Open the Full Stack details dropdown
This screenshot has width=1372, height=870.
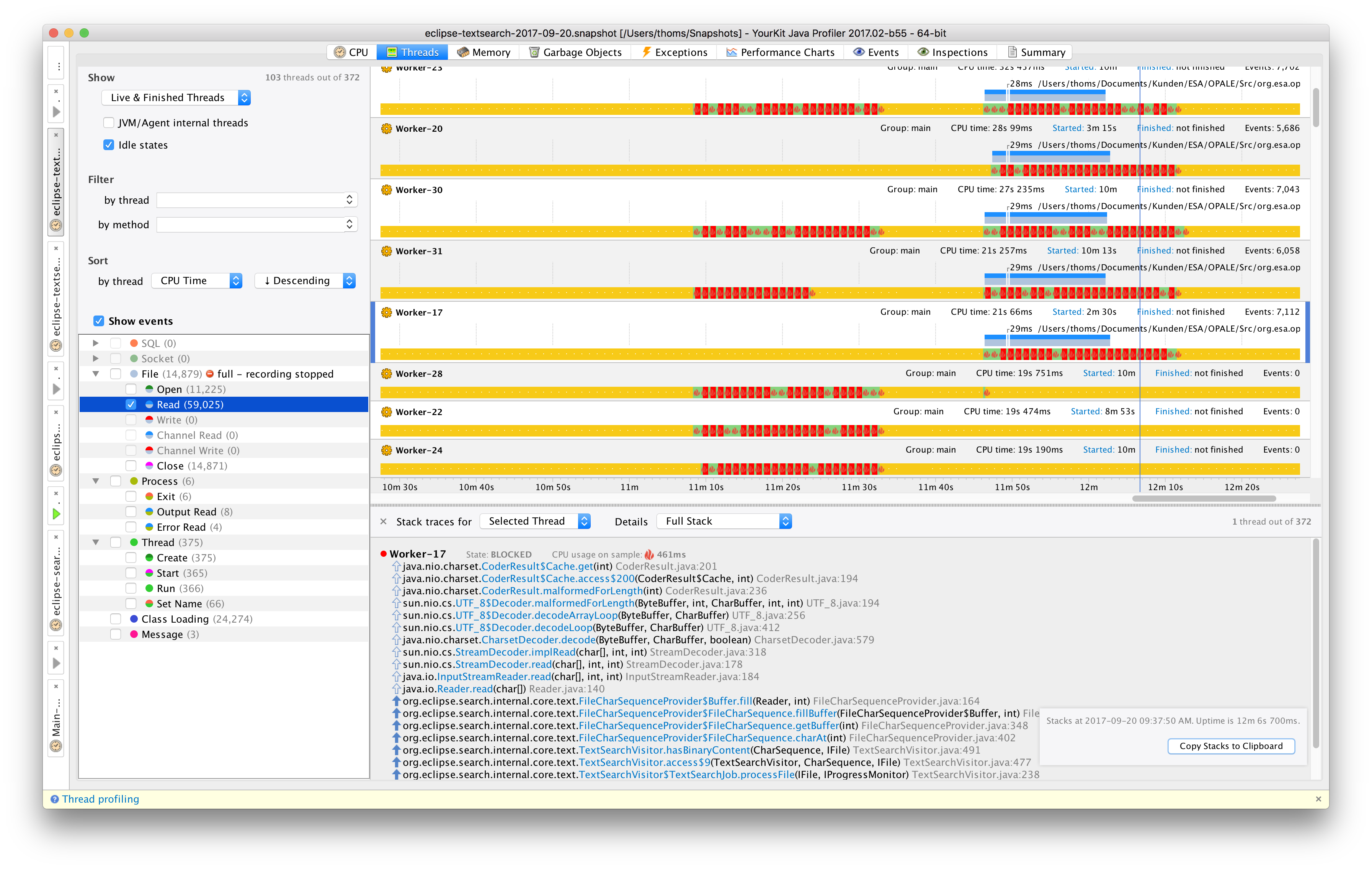click(724, 521)
